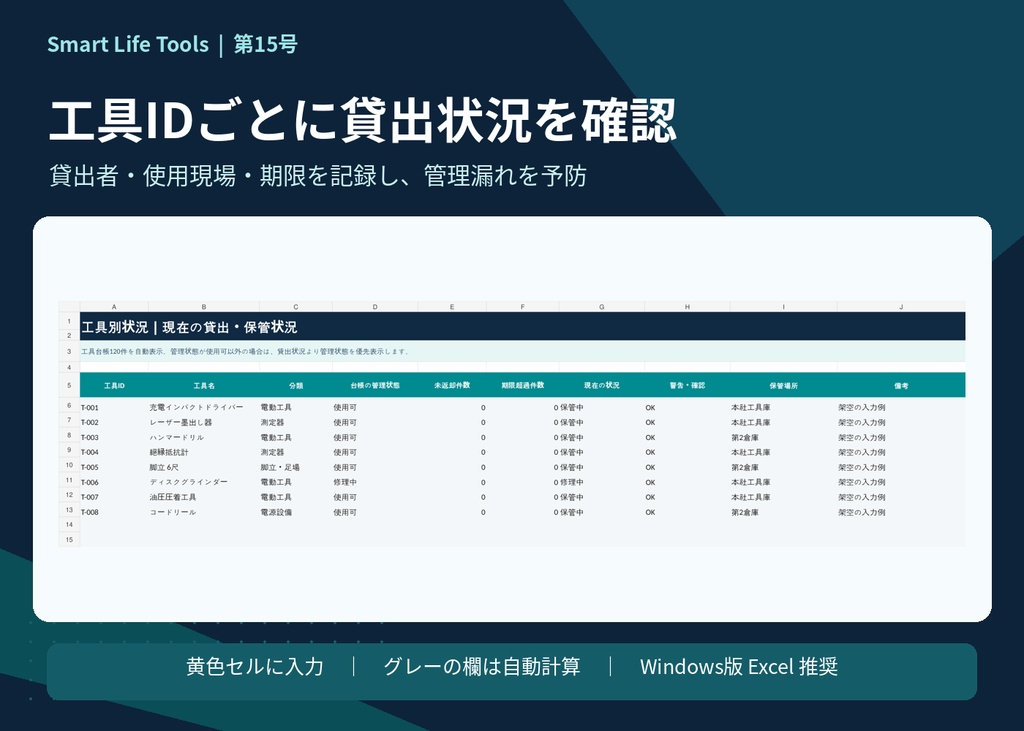Click 架空の入力例 note in T-005 row

click(901, 468)
